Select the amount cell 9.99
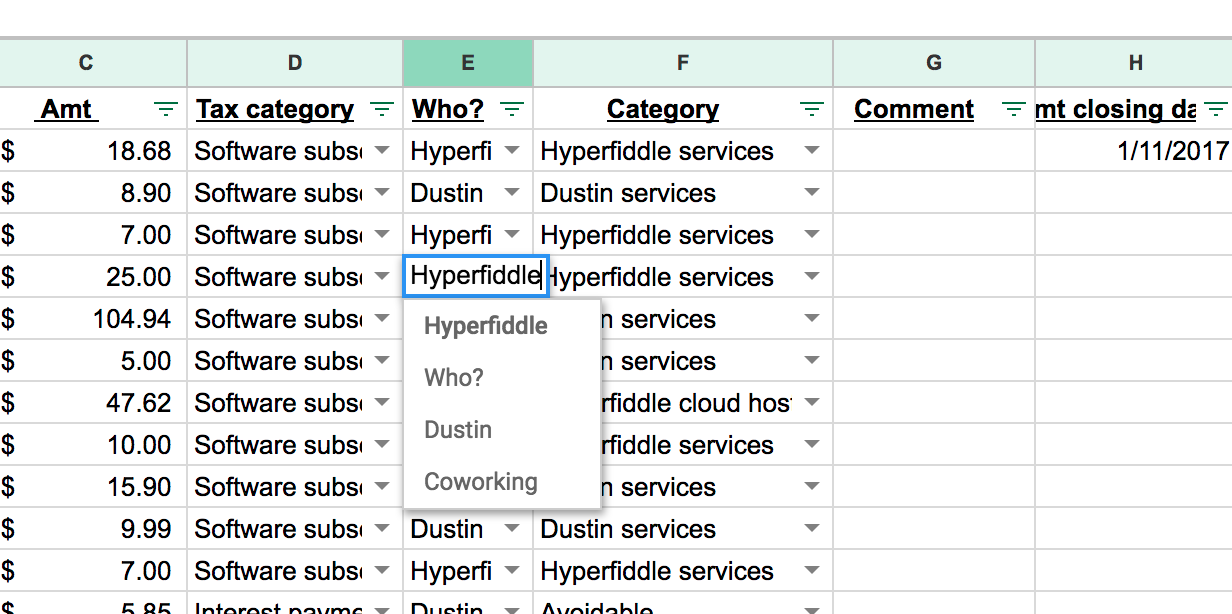 tap(93, 529)
